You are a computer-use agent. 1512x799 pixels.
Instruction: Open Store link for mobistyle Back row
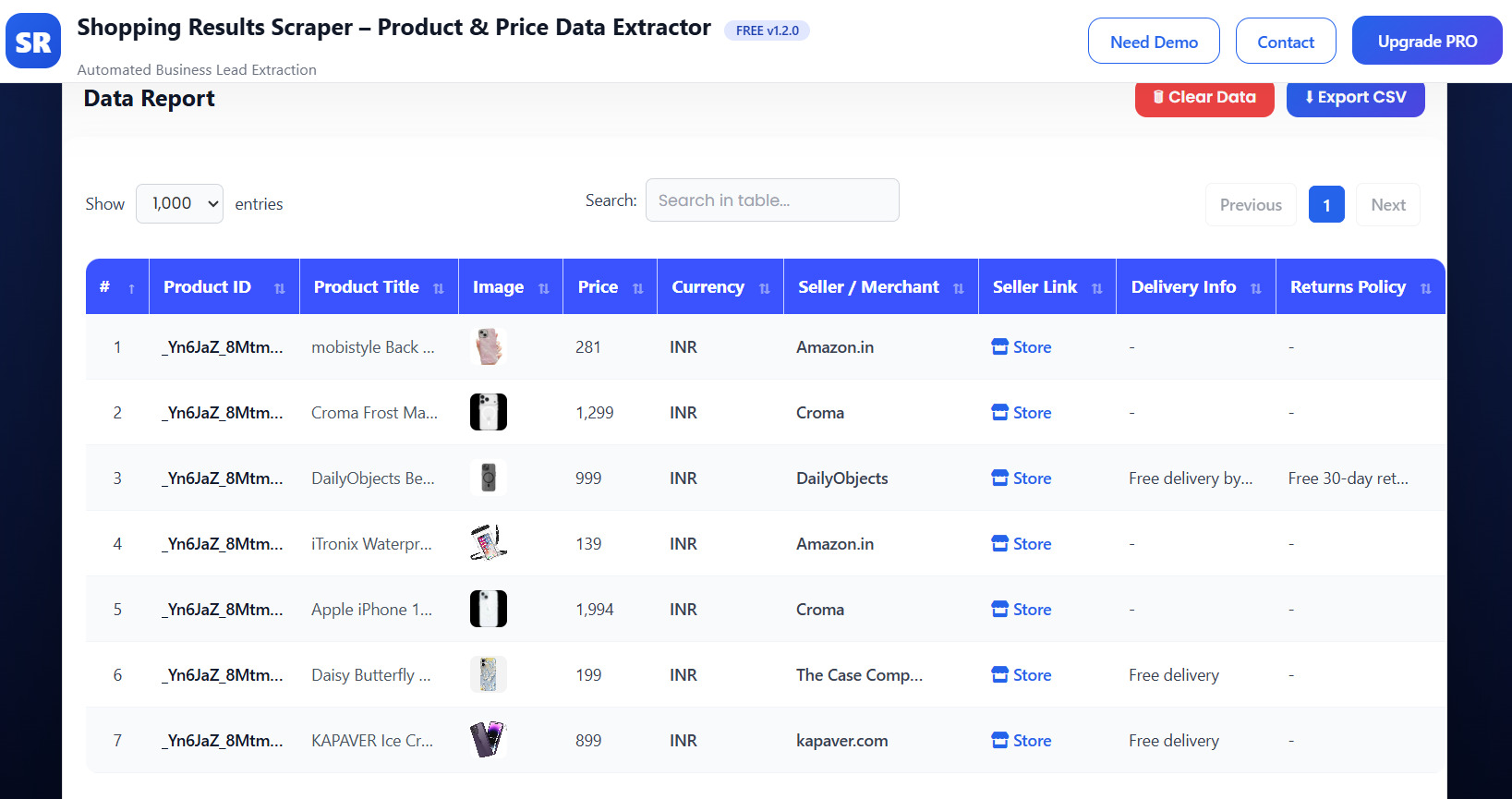tap(1022, 347)
